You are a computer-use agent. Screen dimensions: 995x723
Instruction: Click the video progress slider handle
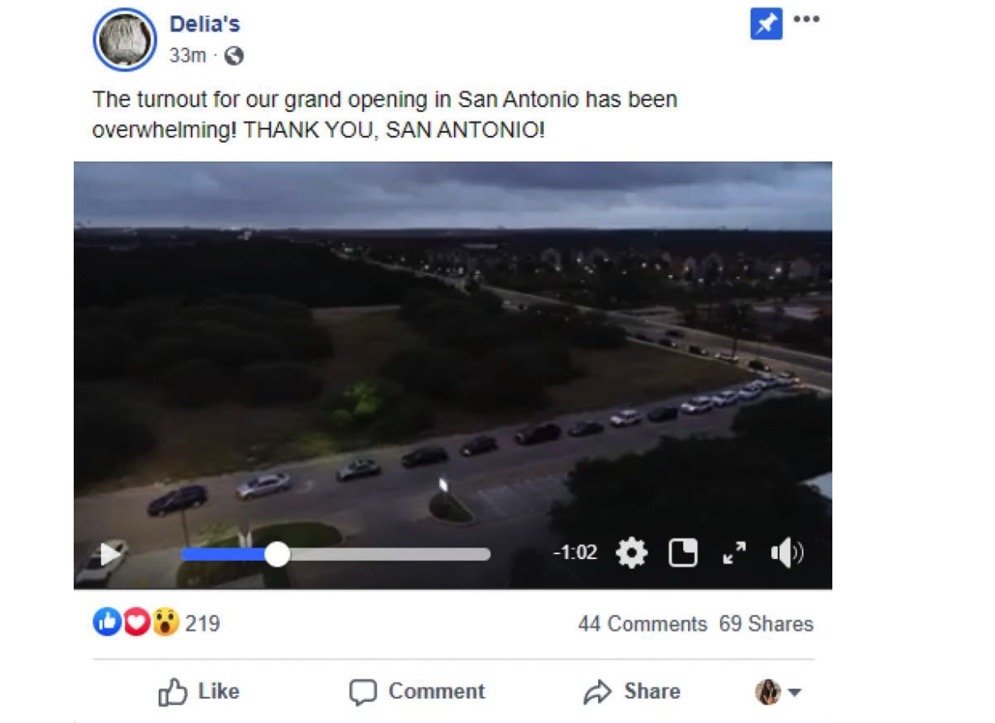point(277,554)
